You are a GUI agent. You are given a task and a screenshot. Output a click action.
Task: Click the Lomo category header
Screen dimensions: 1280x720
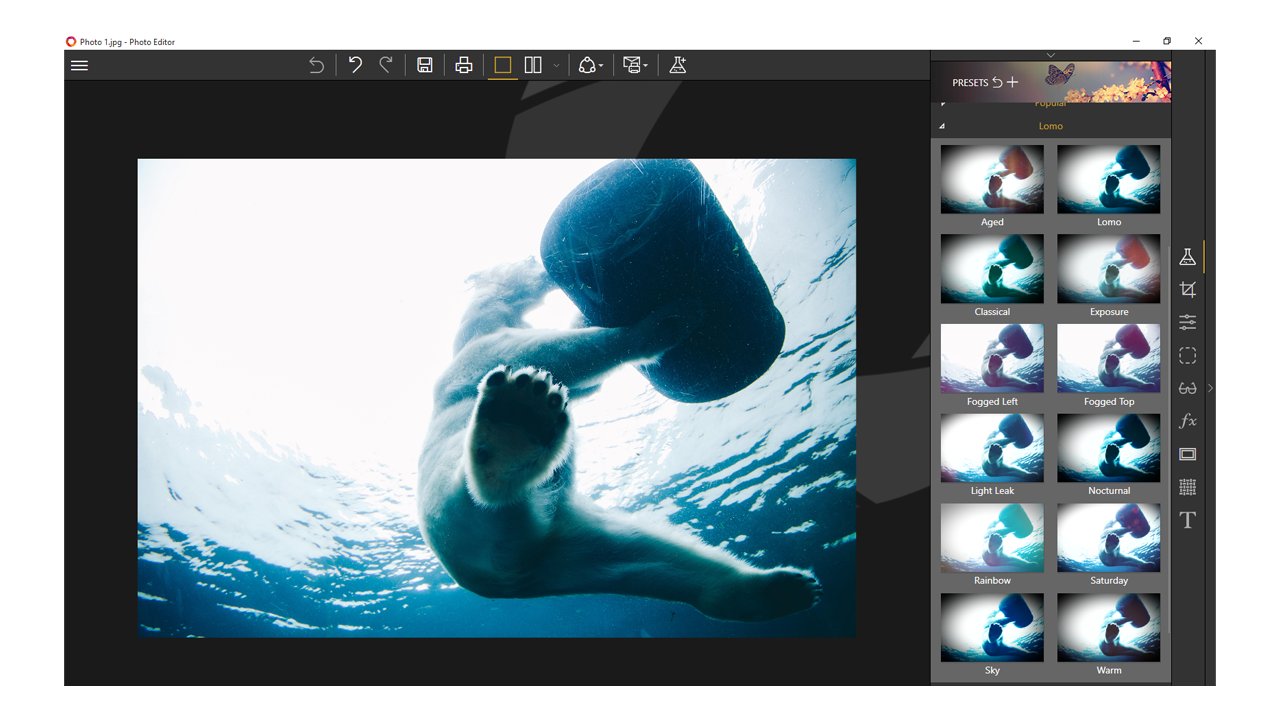1050,126
